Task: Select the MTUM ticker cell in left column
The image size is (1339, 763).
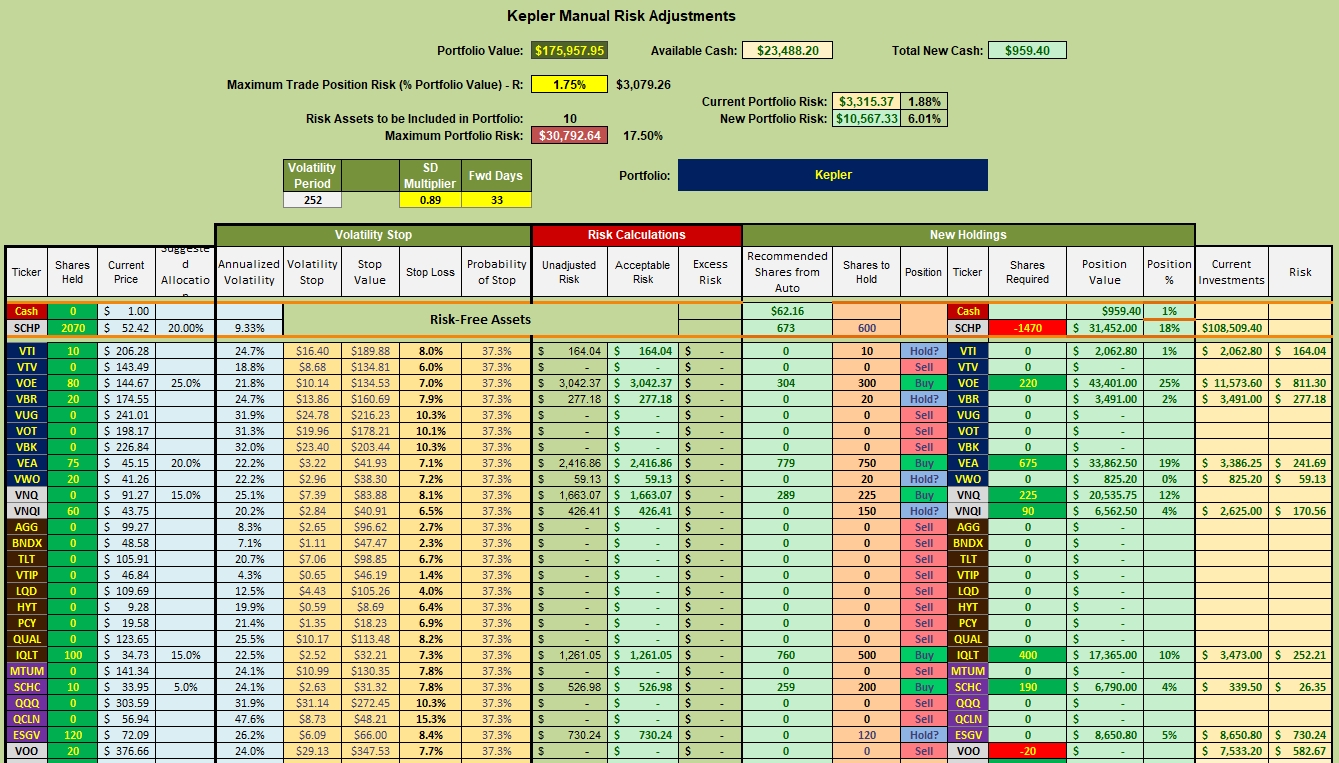Action: [x=26, y=671]
